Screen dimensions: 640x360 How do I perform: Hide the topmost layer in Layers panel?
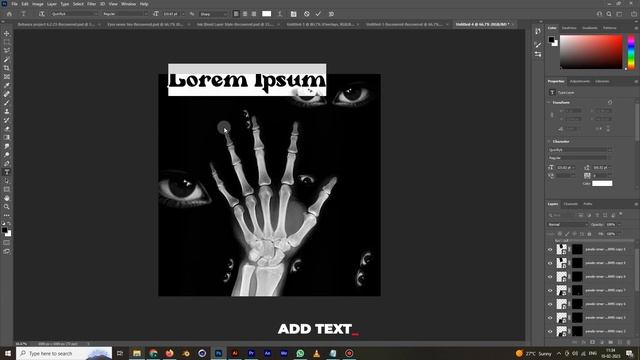point(550,249)
